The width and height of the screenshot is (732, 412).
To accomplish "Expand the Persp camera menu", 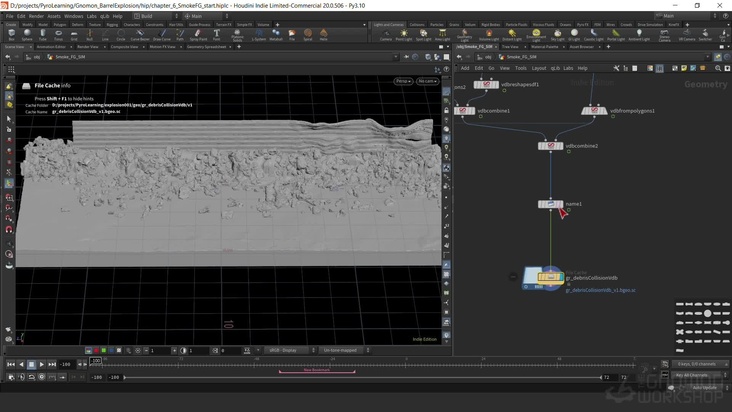I will pos(403,81).
